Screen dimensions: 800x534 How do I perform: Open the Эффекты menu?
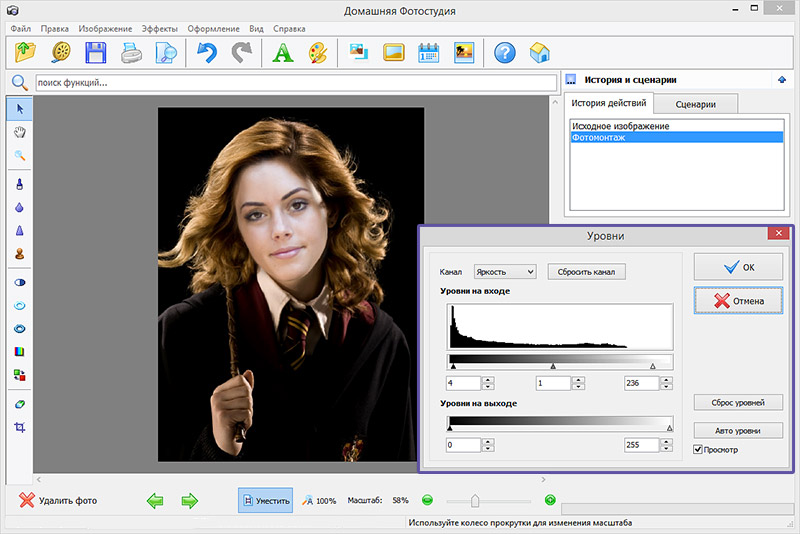tap(161, 29)
